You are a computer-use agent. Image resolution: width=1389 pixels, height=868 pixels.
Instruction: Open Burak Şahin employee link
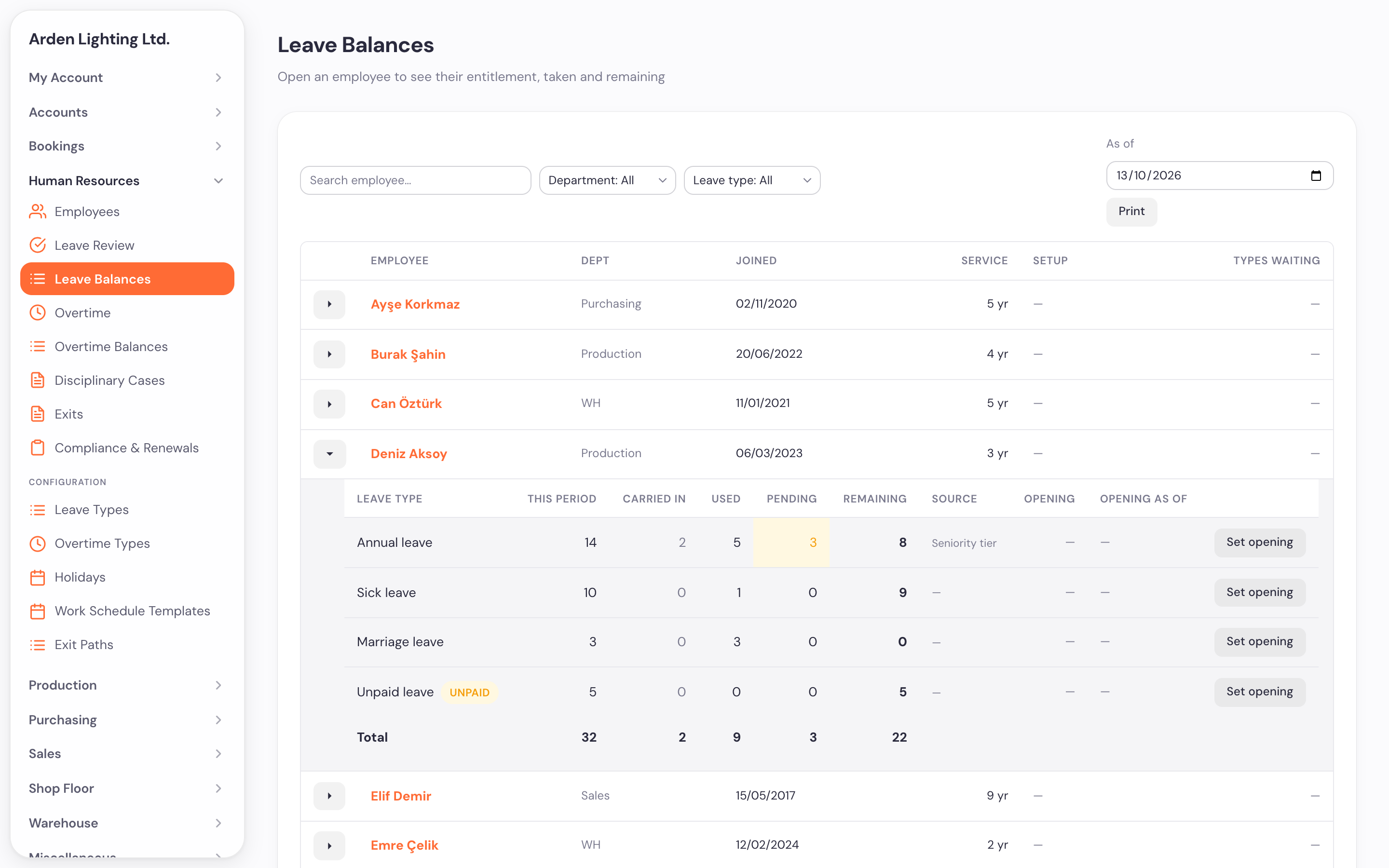pyautogui.click(x=408, y=354)
